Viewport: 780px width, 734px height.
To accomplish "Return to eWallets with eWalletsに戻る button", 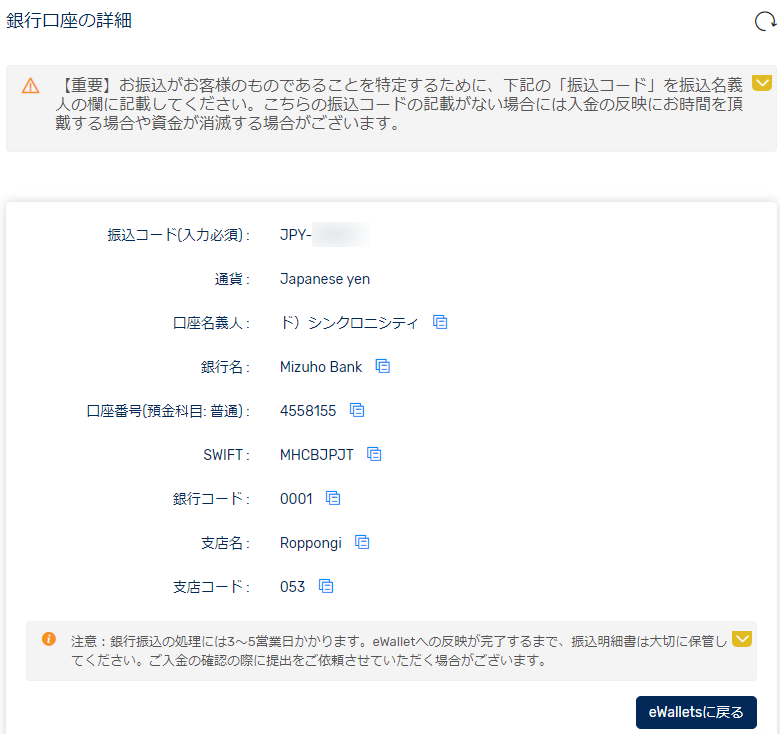I will (x=696, y=713).
